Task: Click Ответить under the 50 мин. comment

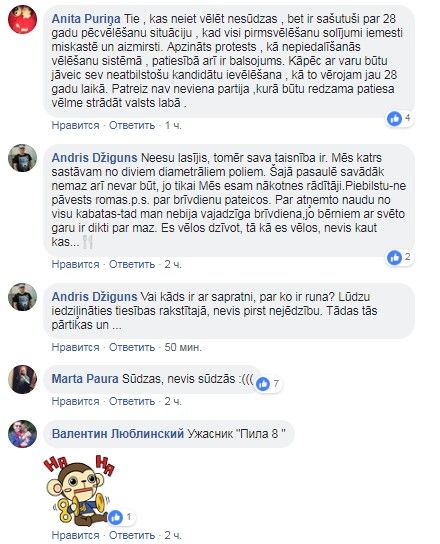Action: (x=132, y=347)
